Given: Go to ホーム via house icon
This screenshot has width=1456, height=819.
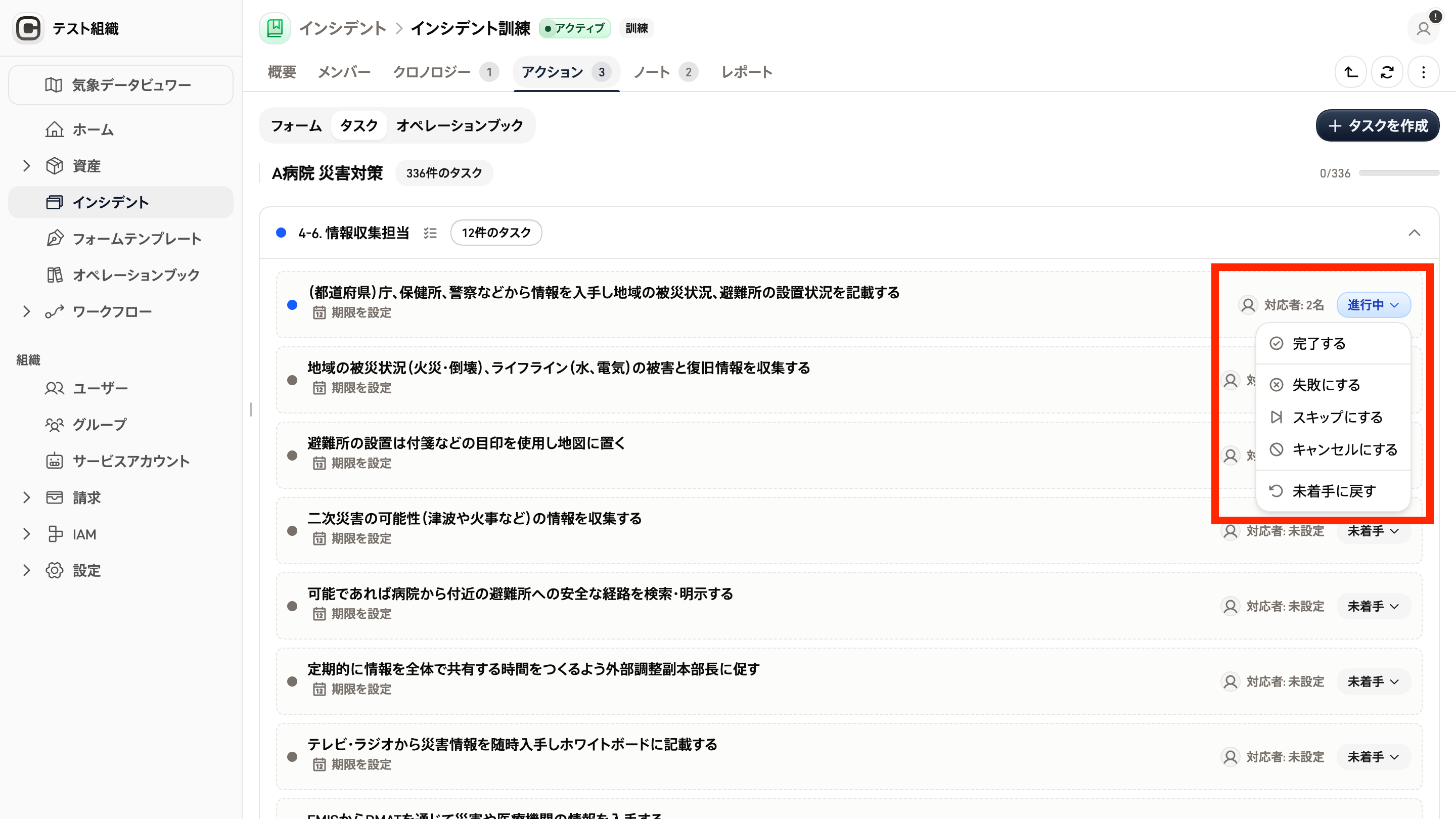Looking at the screenshot, I should (54, 129).
